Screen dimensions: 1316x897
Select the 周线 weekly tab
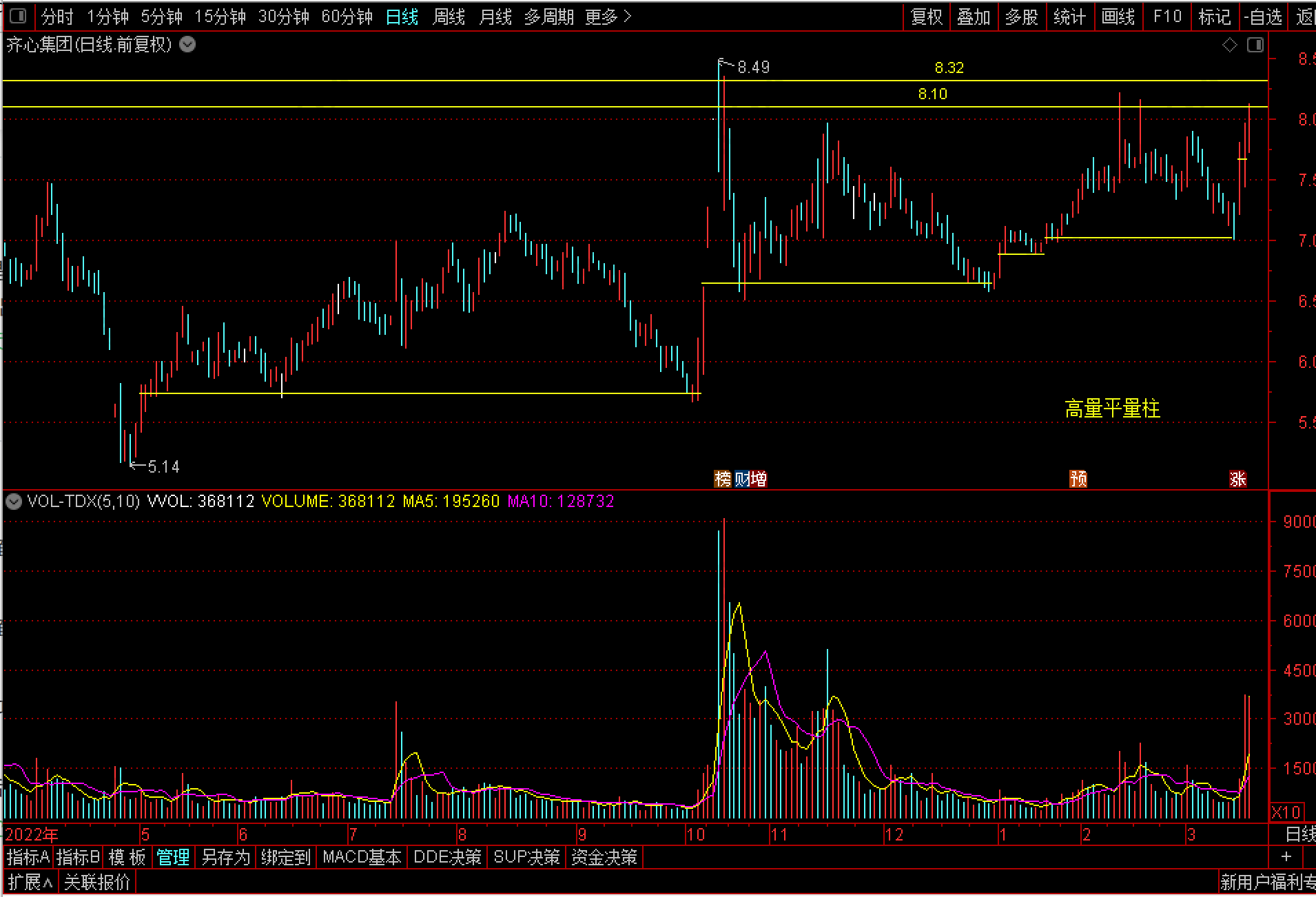click(x=449, y=17)
